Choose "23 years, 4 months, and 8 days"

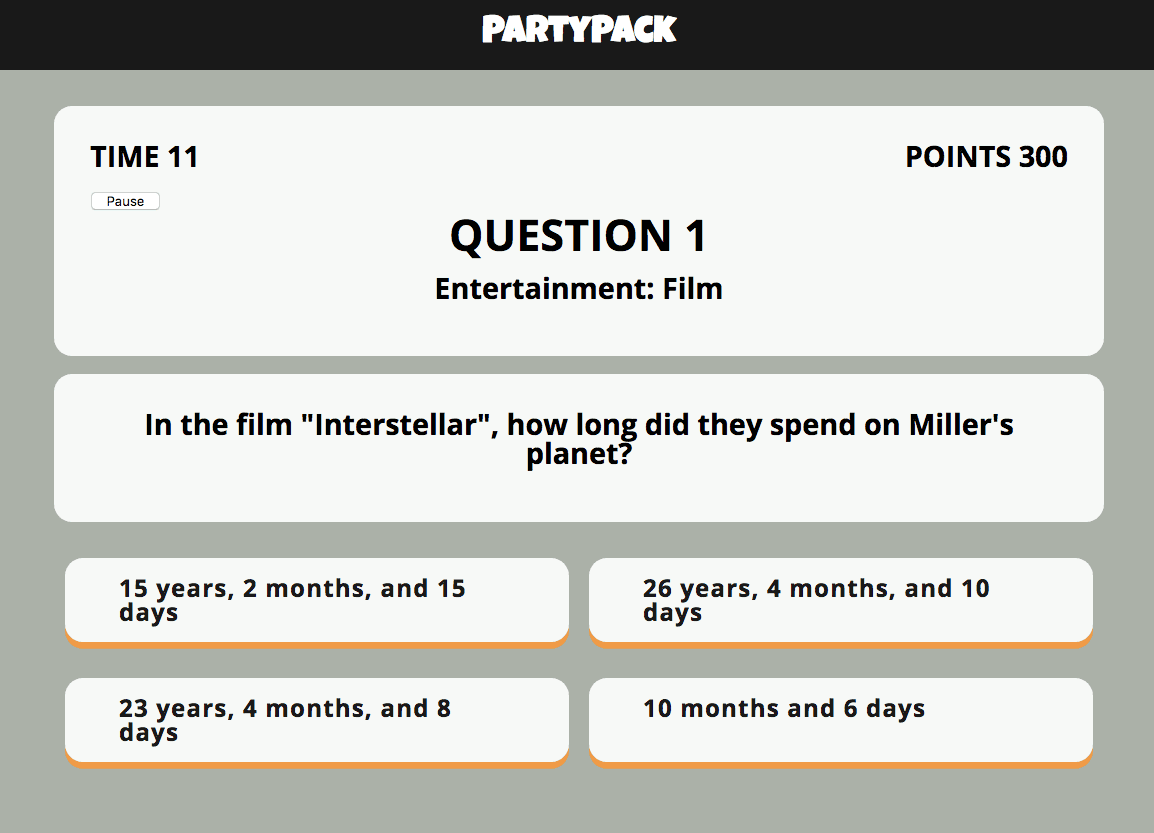[316, 720]
